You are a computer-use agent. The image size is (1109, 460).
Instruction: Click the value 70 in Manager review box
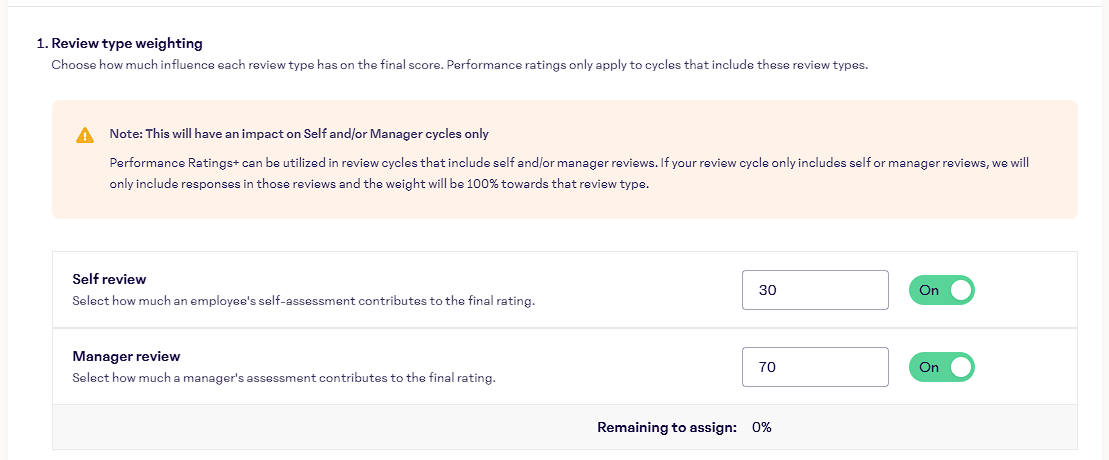pyautogui.click(x=768, y=367)
